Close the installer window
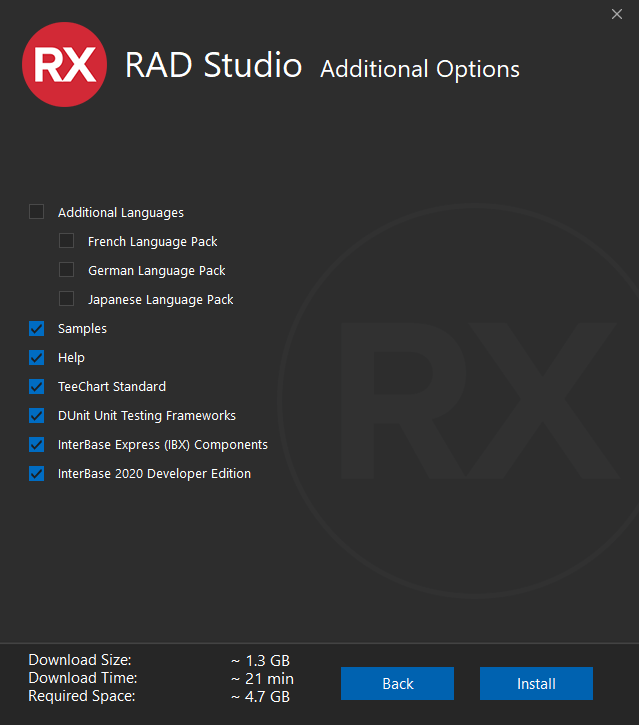Viewport: 639px width, 725px height. tap(617, 14)
